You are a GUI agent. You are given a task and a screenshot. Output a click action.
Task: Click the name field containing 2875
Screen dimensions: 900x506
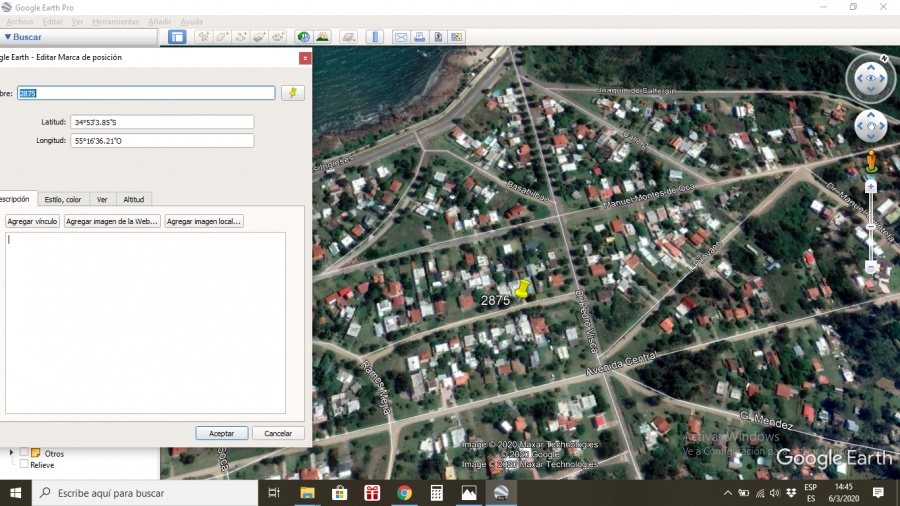(x=146, y=93)
